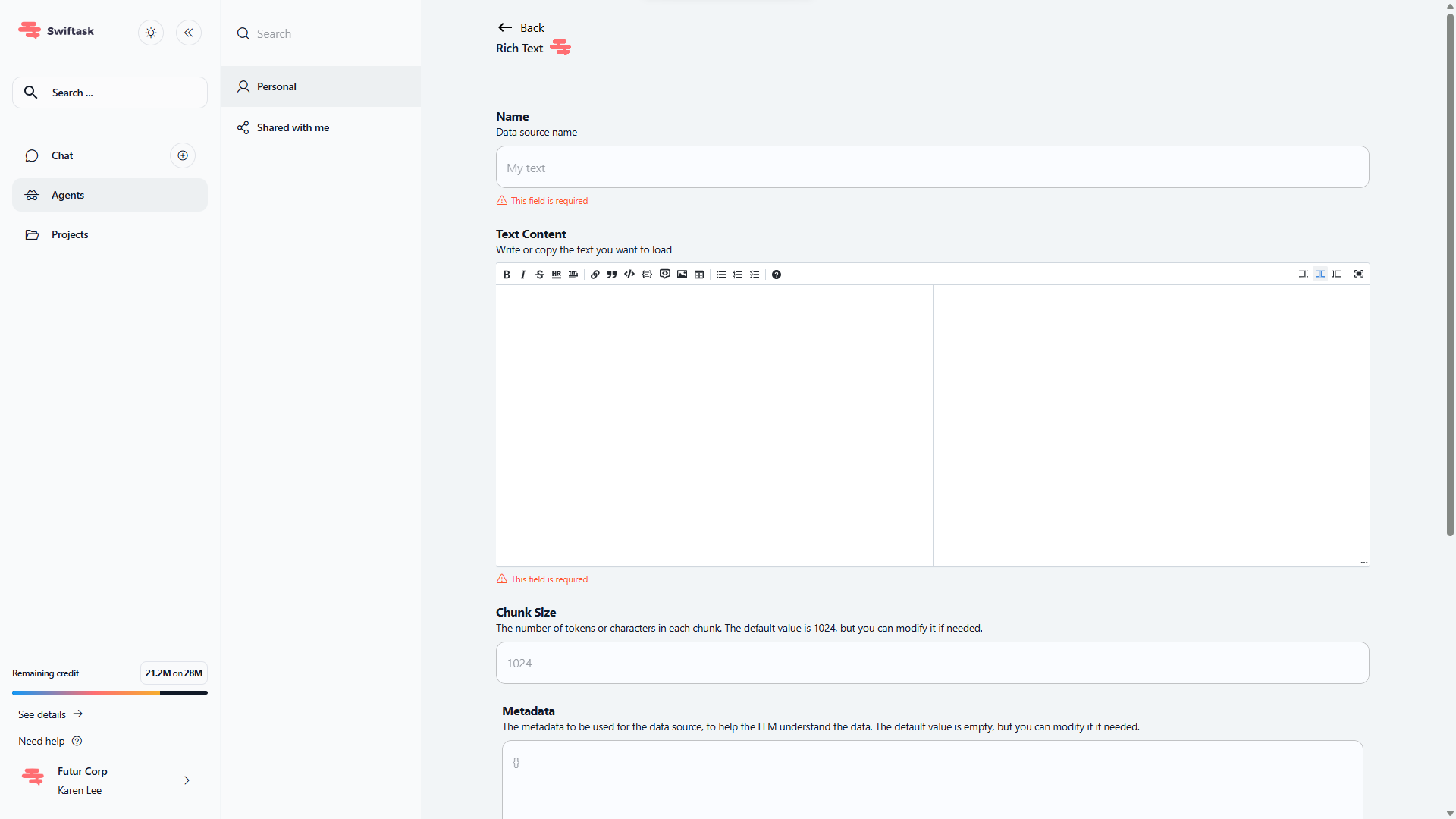Open the Shared with me section
This screenshot has height=819, width=1456.
pyautogui.click(x=293, y=127)
